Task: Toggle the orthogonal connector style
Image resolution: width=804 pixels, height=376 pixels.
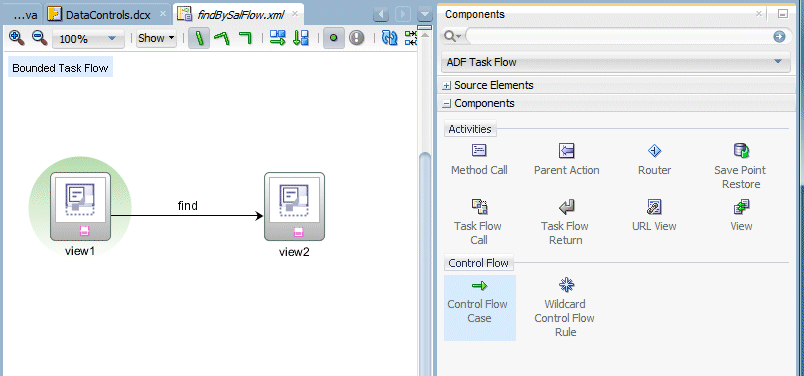Action: [x=246, y=38]
